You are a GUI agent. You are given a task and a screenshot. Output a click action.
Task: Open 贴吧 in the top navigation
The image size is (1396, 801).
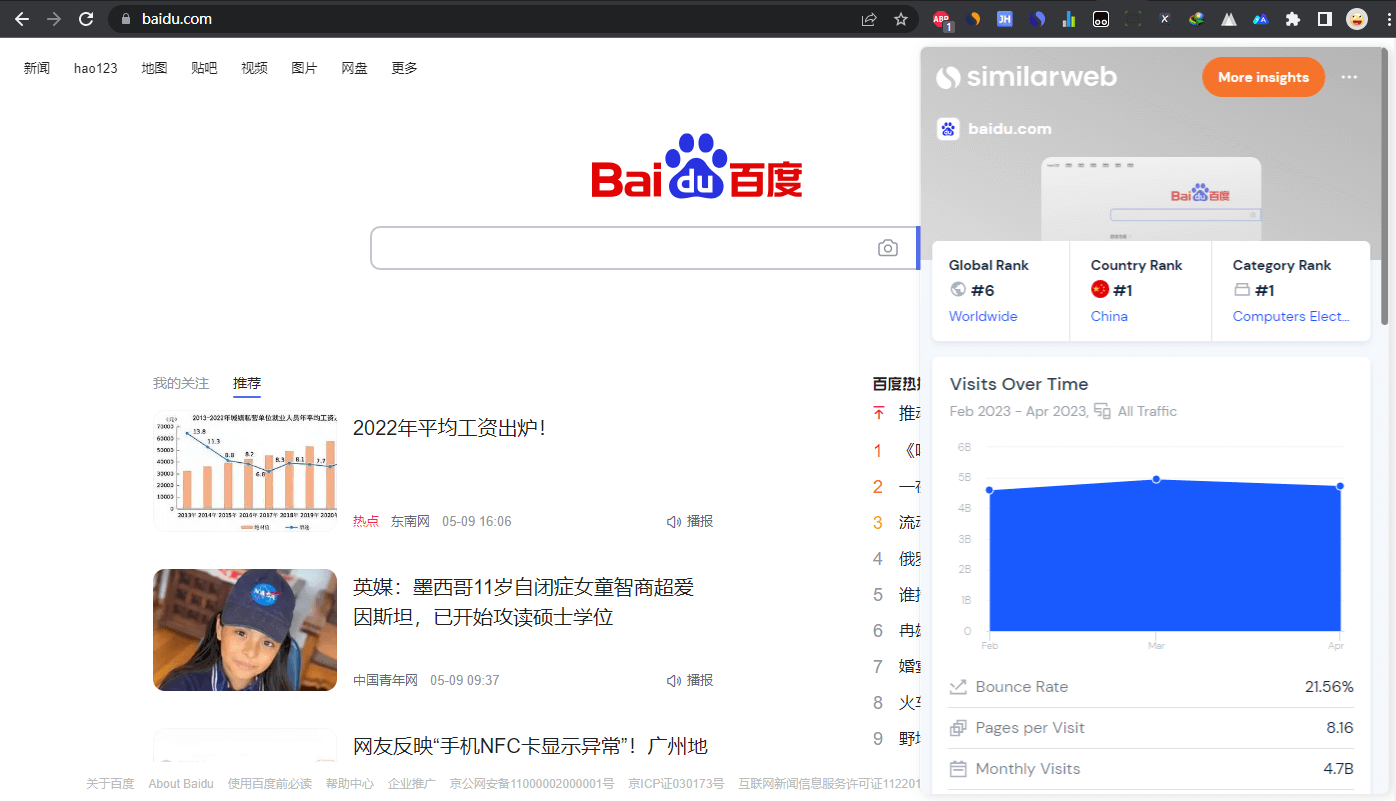pos(204,68)
